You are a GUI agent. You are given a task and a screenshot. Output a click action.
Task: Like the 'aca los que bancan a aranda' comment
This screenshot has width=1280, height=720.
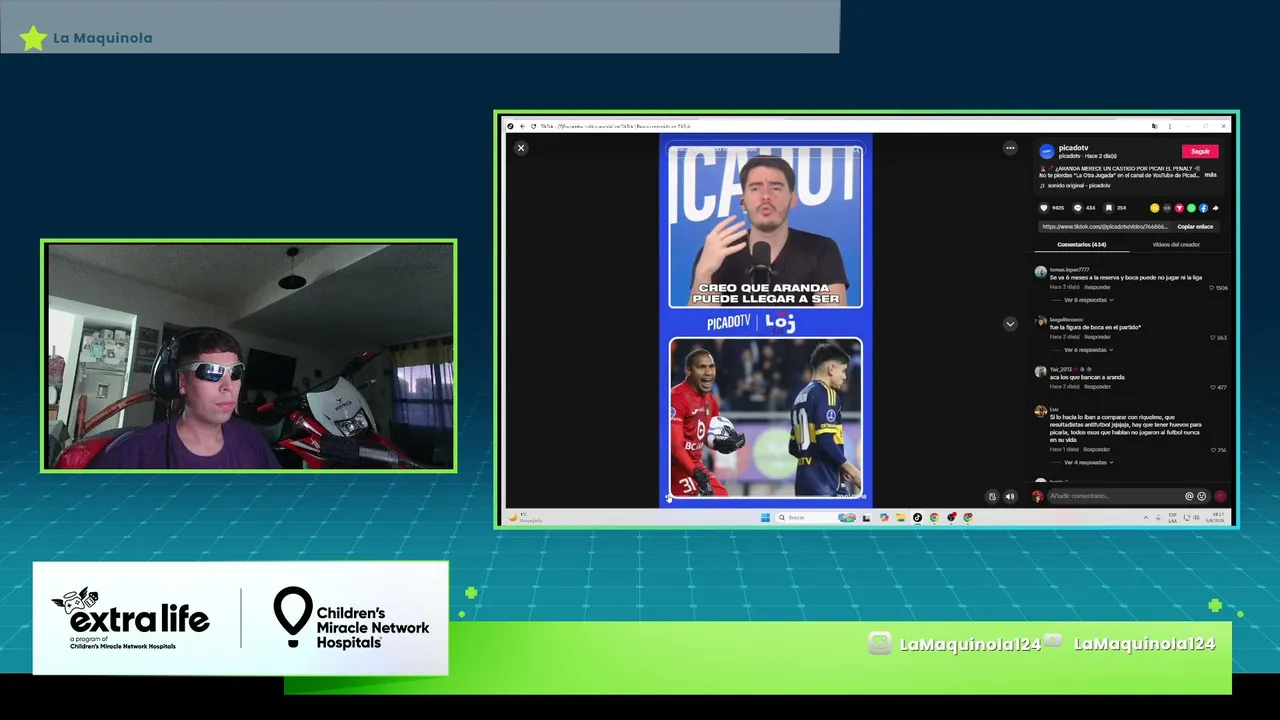[1212, 387]
